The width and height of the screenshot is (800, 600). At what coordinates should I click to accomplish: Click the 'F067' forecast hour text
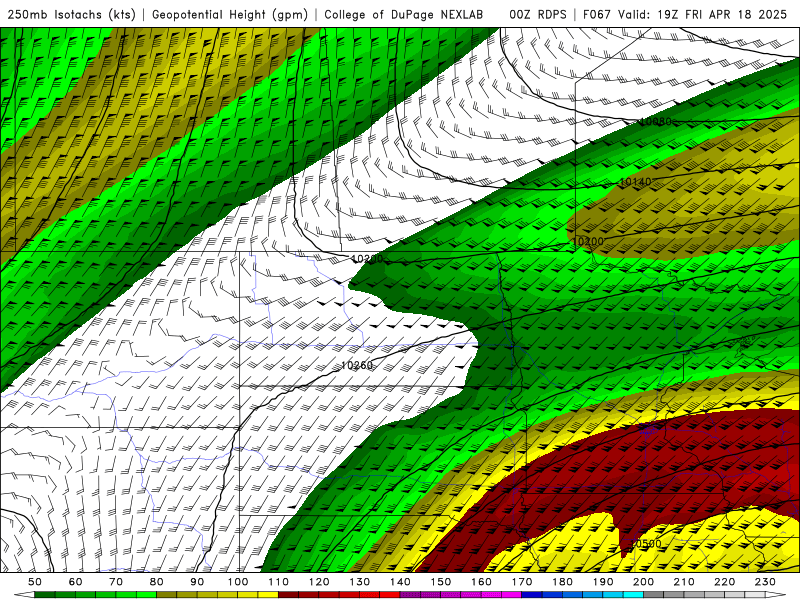596,14
